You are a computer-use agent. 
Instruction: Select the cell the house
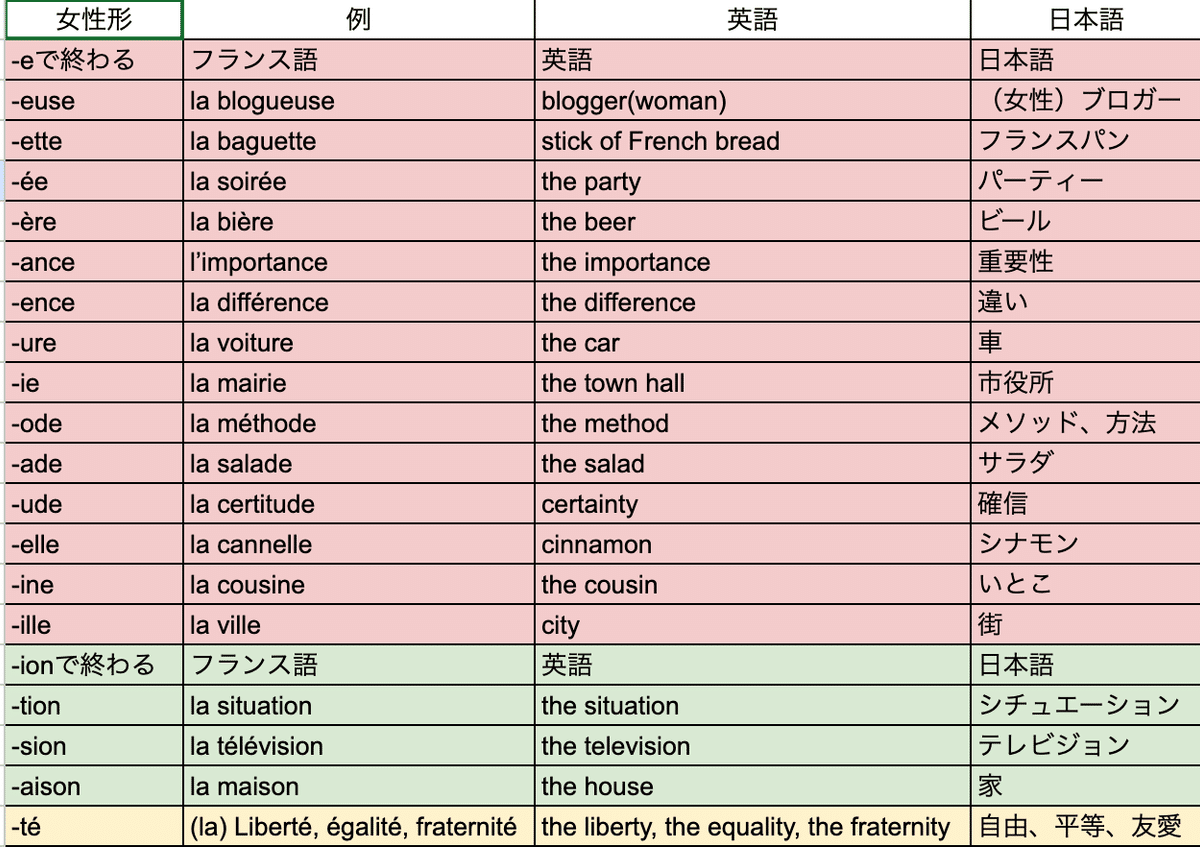click(x=752, y=786)
